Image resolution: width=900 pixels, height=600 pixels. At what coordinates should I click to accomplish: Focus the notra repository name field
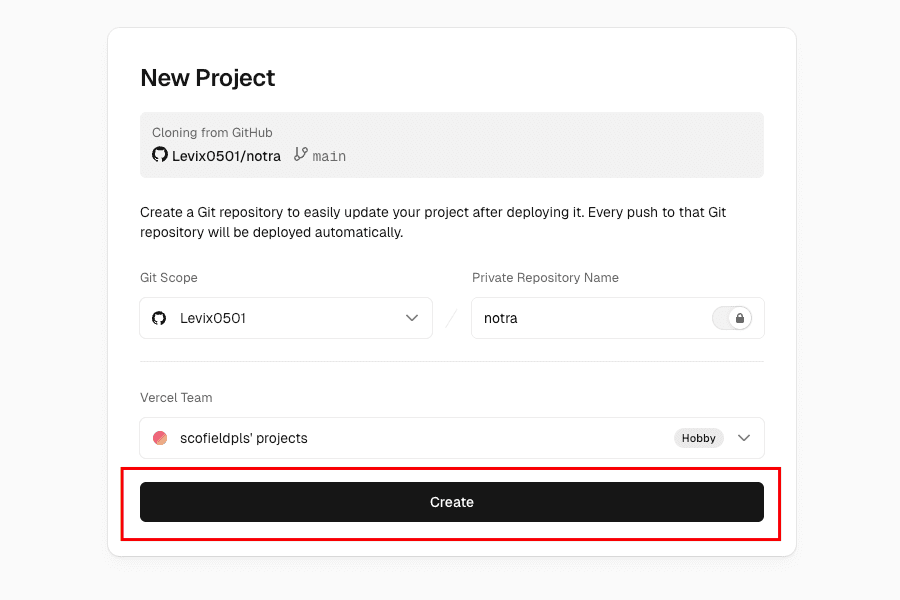[x=590, y=318]
